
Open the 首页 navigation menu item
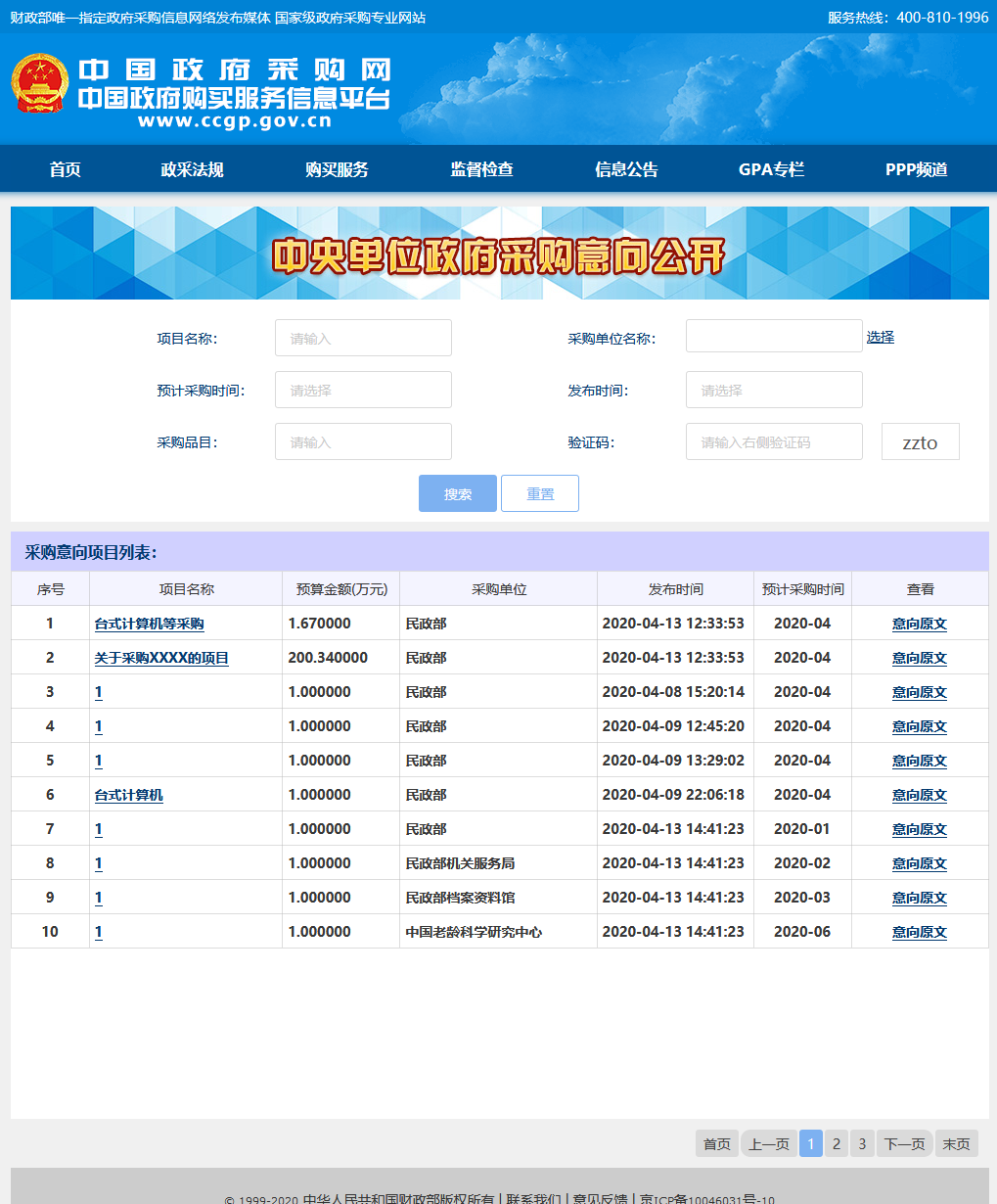coord(65,168)
